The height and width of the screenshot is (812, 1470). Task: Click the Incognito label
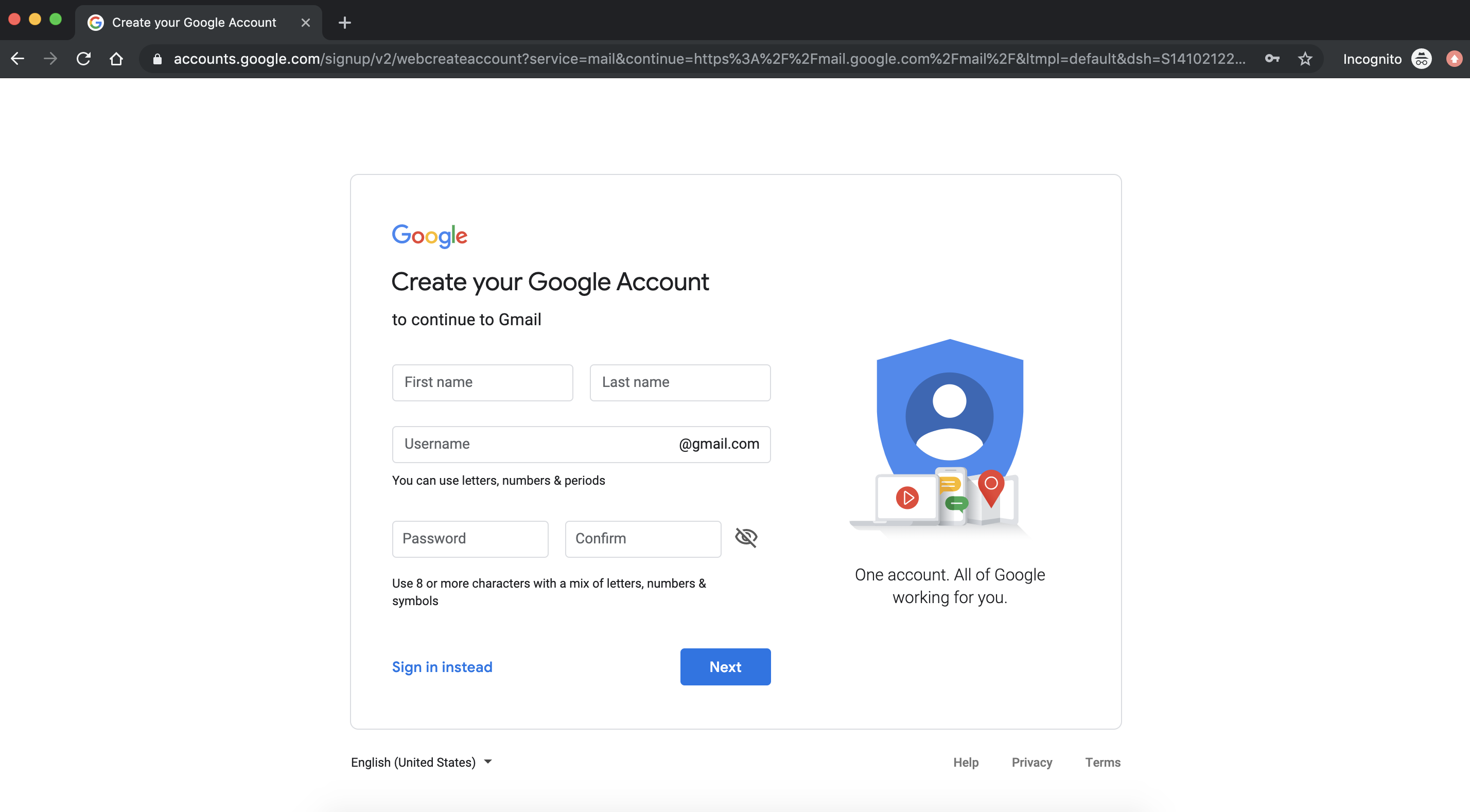click(1372, 59)
